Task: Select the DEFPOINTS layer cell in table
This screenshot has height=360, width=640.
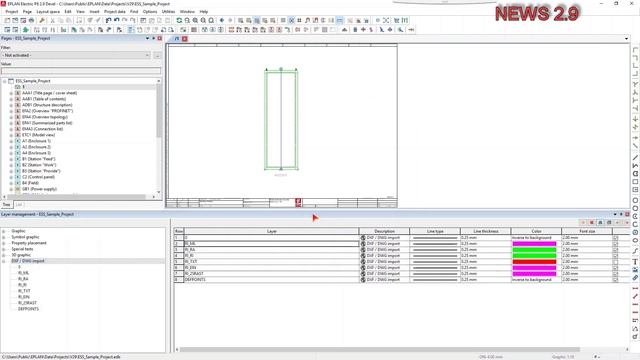Action: [x=271, y=280]
